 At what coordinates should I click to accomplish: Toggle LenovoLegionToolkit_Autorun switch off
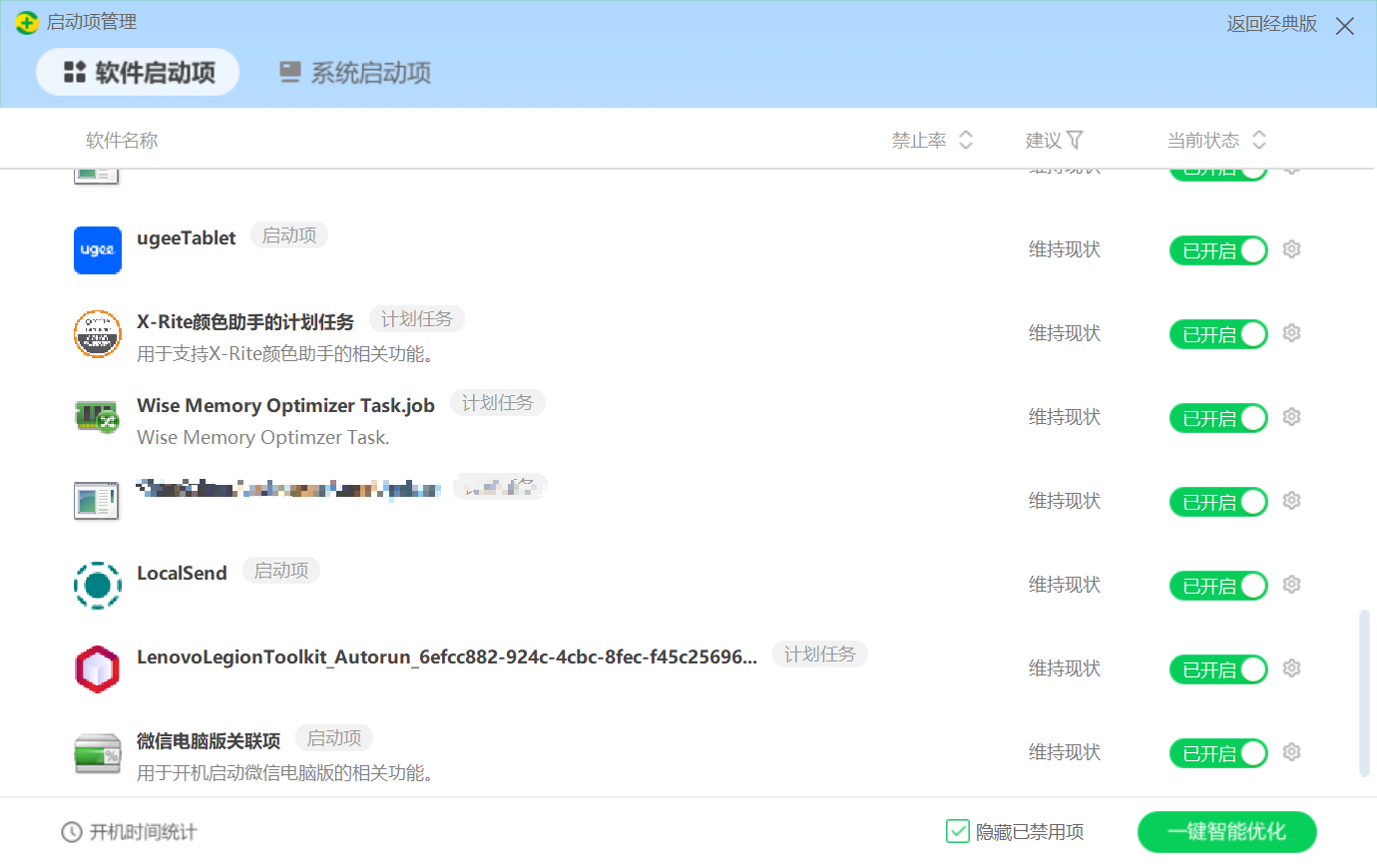(x=1218, y=669)
